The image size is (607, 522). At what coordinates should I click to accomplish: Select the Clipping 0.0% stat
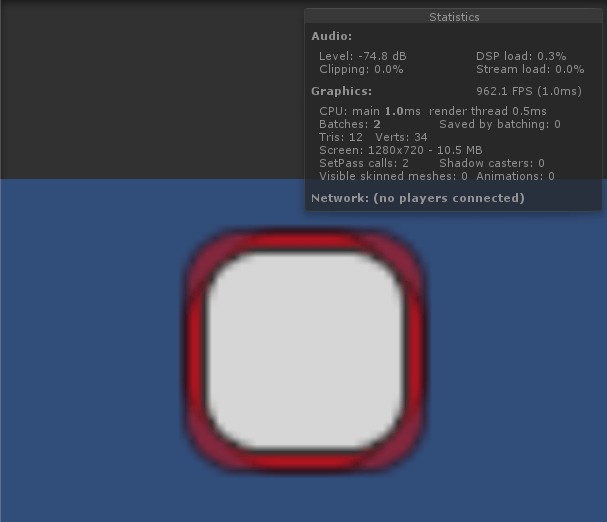[361, 69]
